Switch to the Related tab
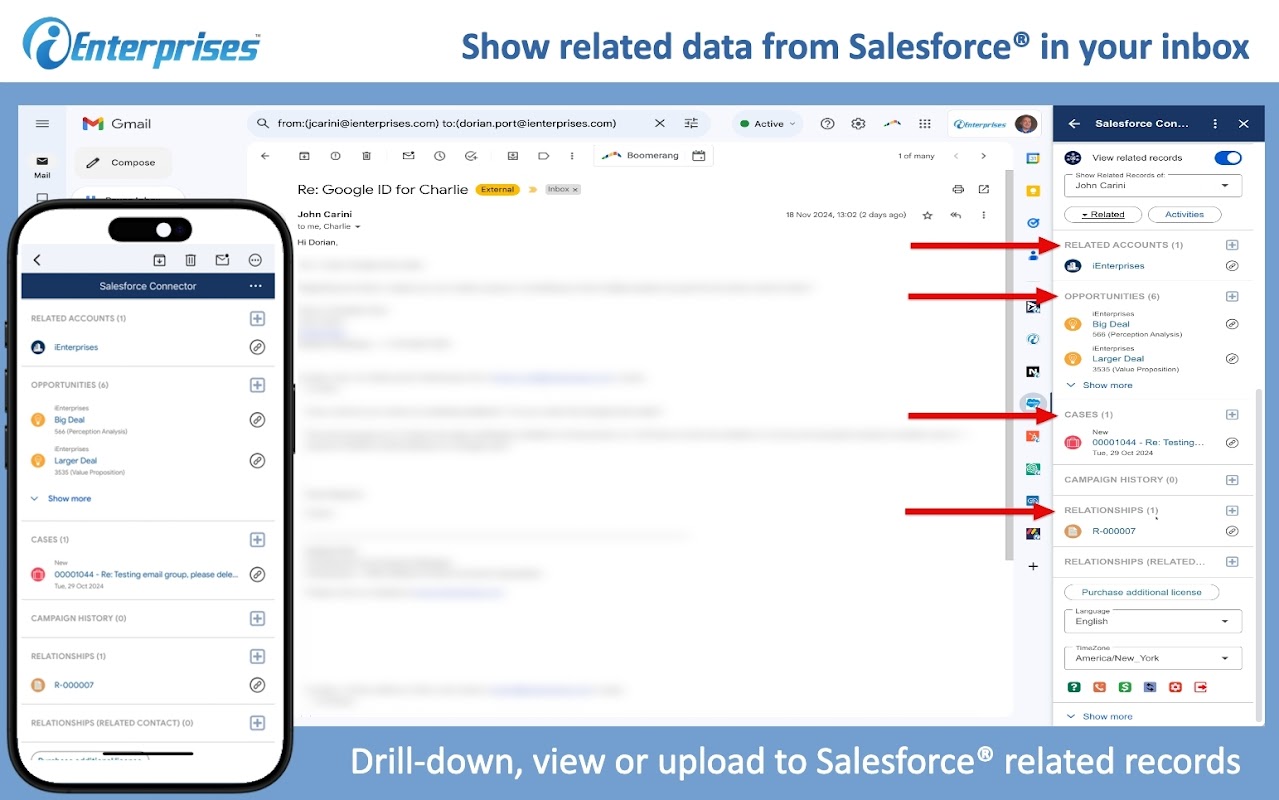The width and height of the screenshot is (1279, 800). coord(1103,214)
